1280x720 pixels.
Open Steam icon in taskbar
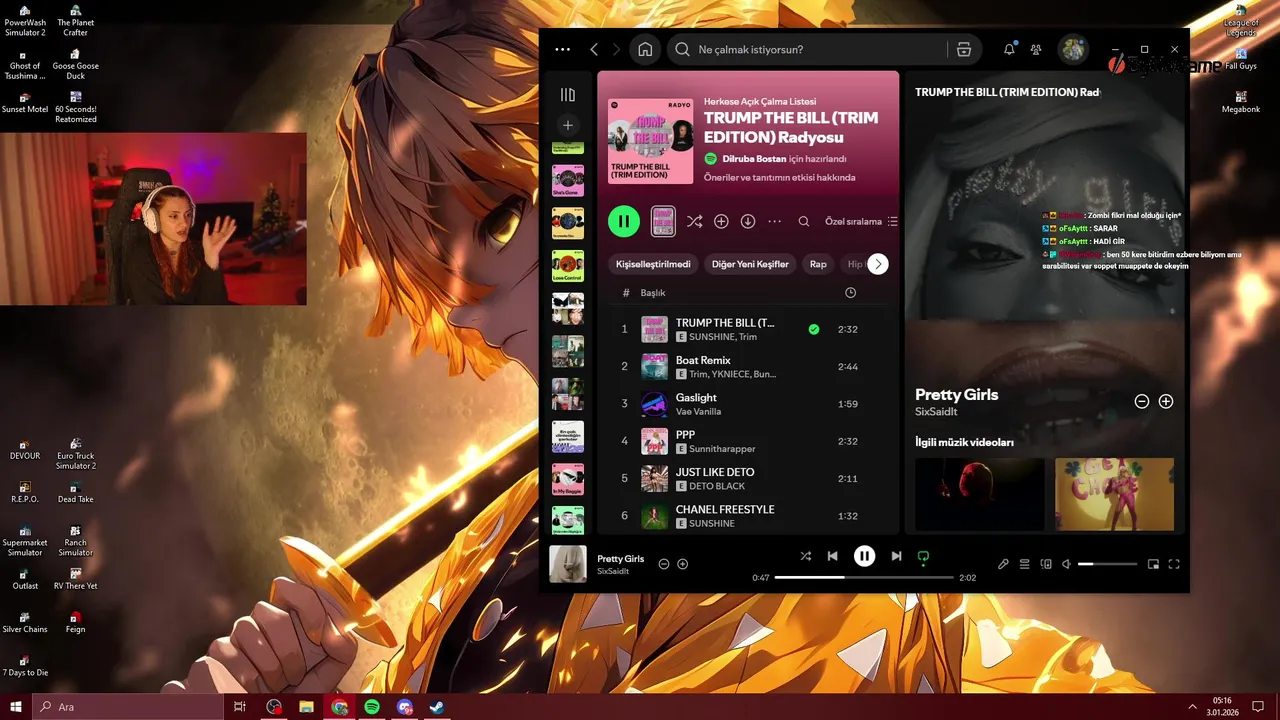(x=437, y=707)
